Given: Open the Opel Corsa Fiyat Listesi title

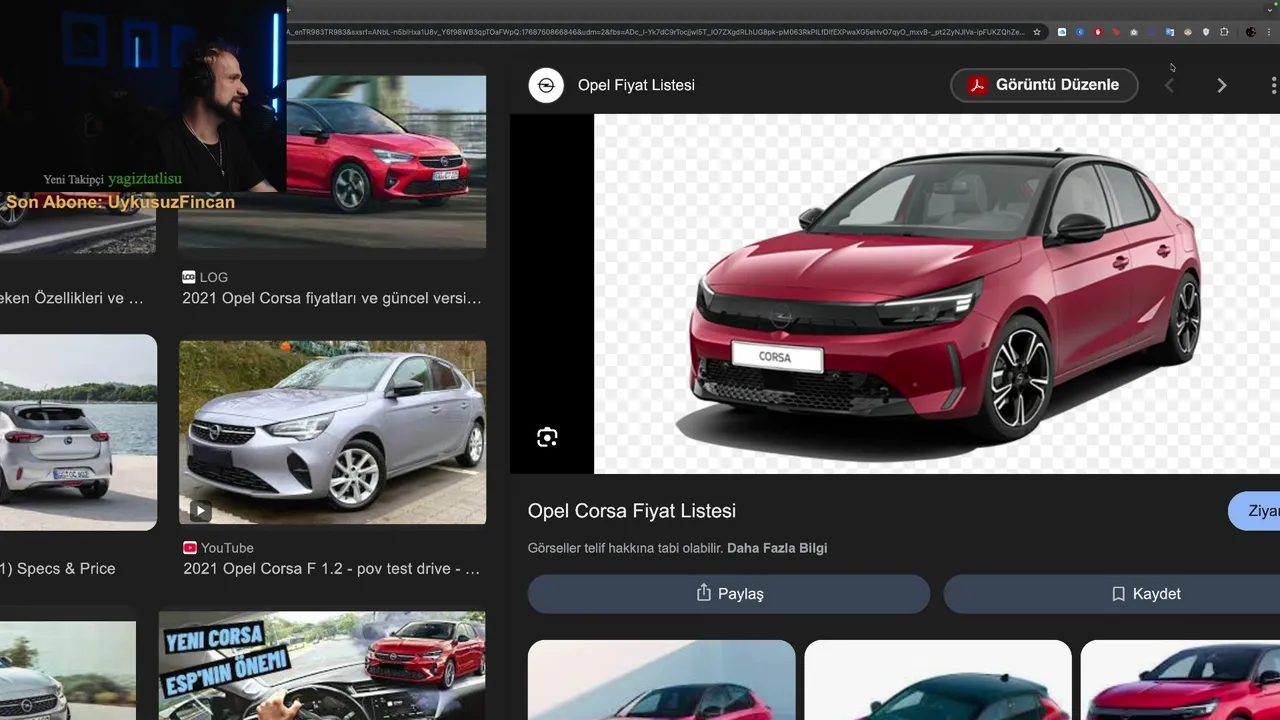Looking at the screenshot, I should [x=632, y=511].
